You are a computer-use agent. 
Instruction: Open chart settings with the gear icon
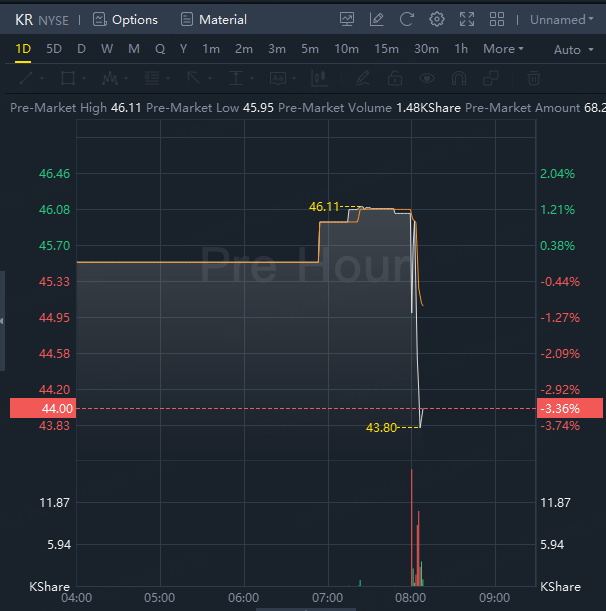[x=436, y=19]
